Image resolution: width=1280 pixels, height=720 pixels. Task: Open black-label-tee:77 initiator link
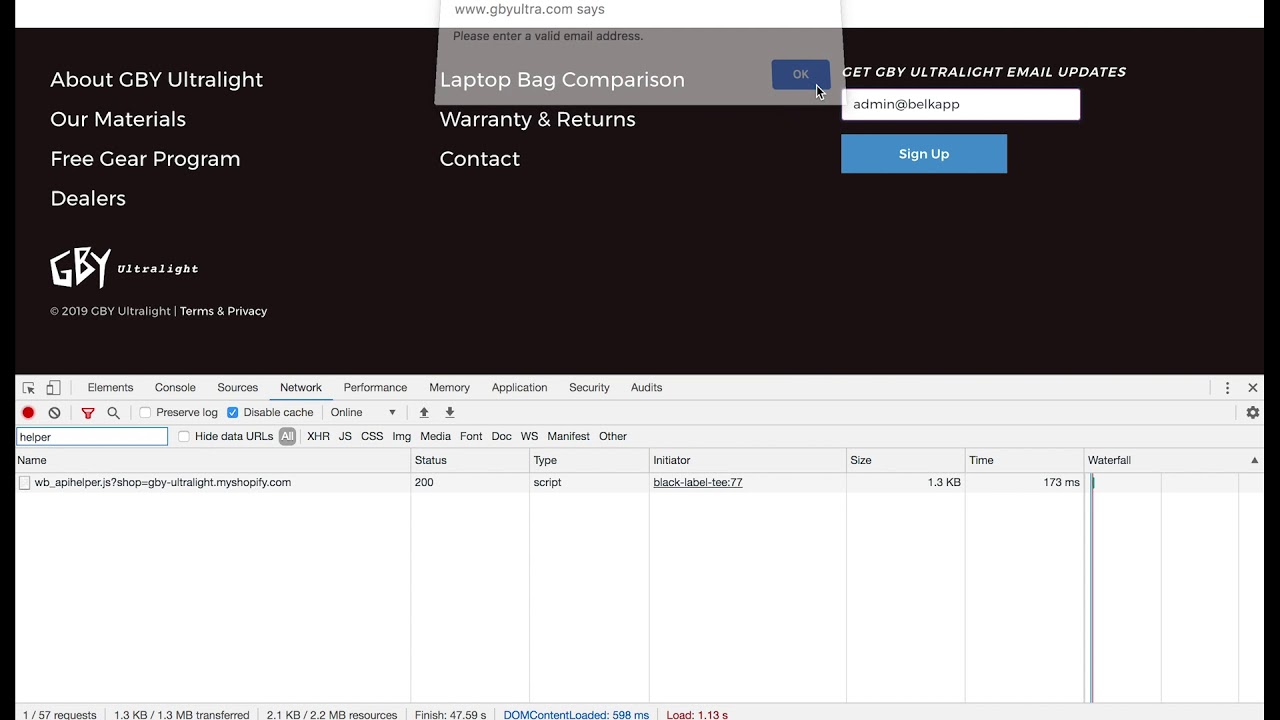pyautogui.click(x=698, y=482)
